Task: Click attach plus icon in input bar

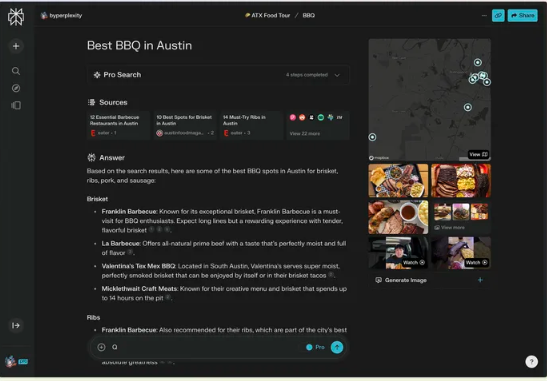Action: tap(101, 347)
